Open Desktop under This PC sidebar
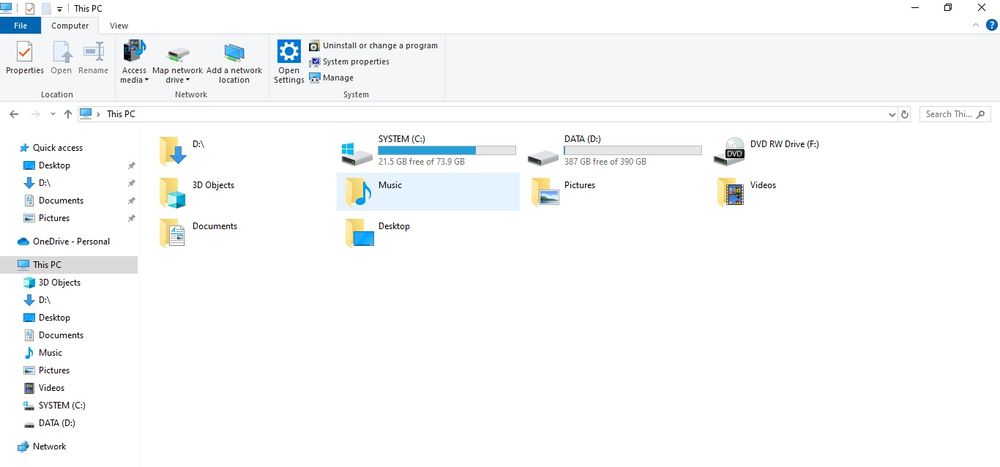Screen dimensions: 1000x467 tap(54, 318)
